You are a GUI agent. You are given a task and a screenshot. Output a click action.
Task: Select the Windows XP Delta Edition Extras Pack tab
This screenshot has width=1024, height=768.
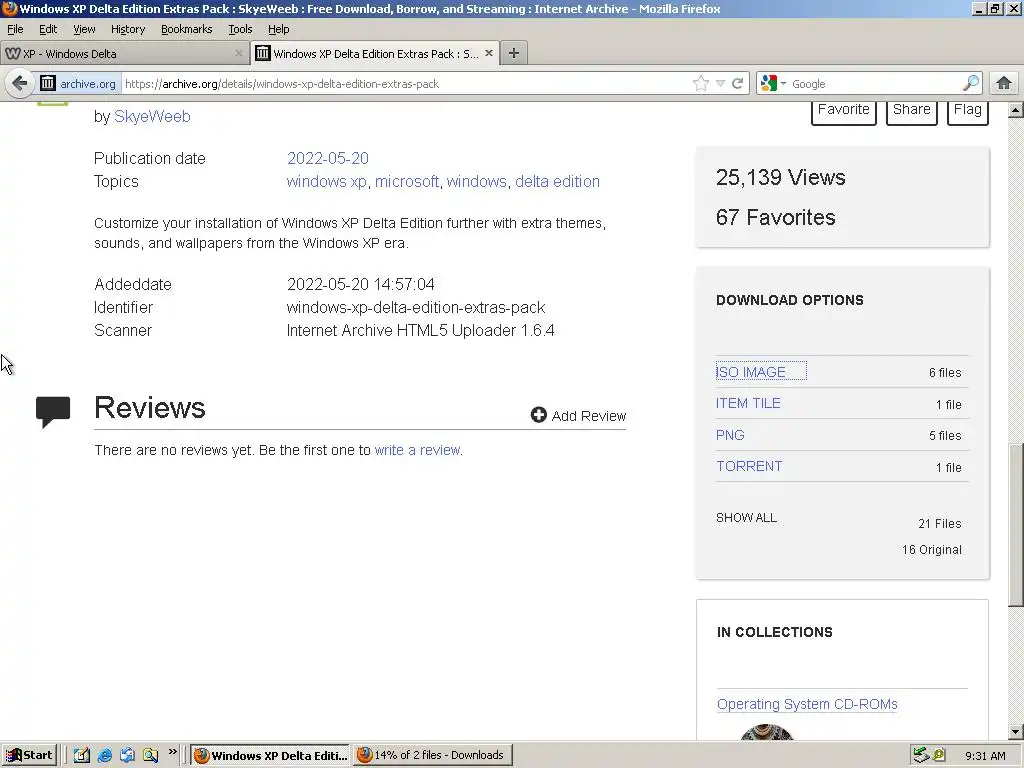[x=376, y=54]
